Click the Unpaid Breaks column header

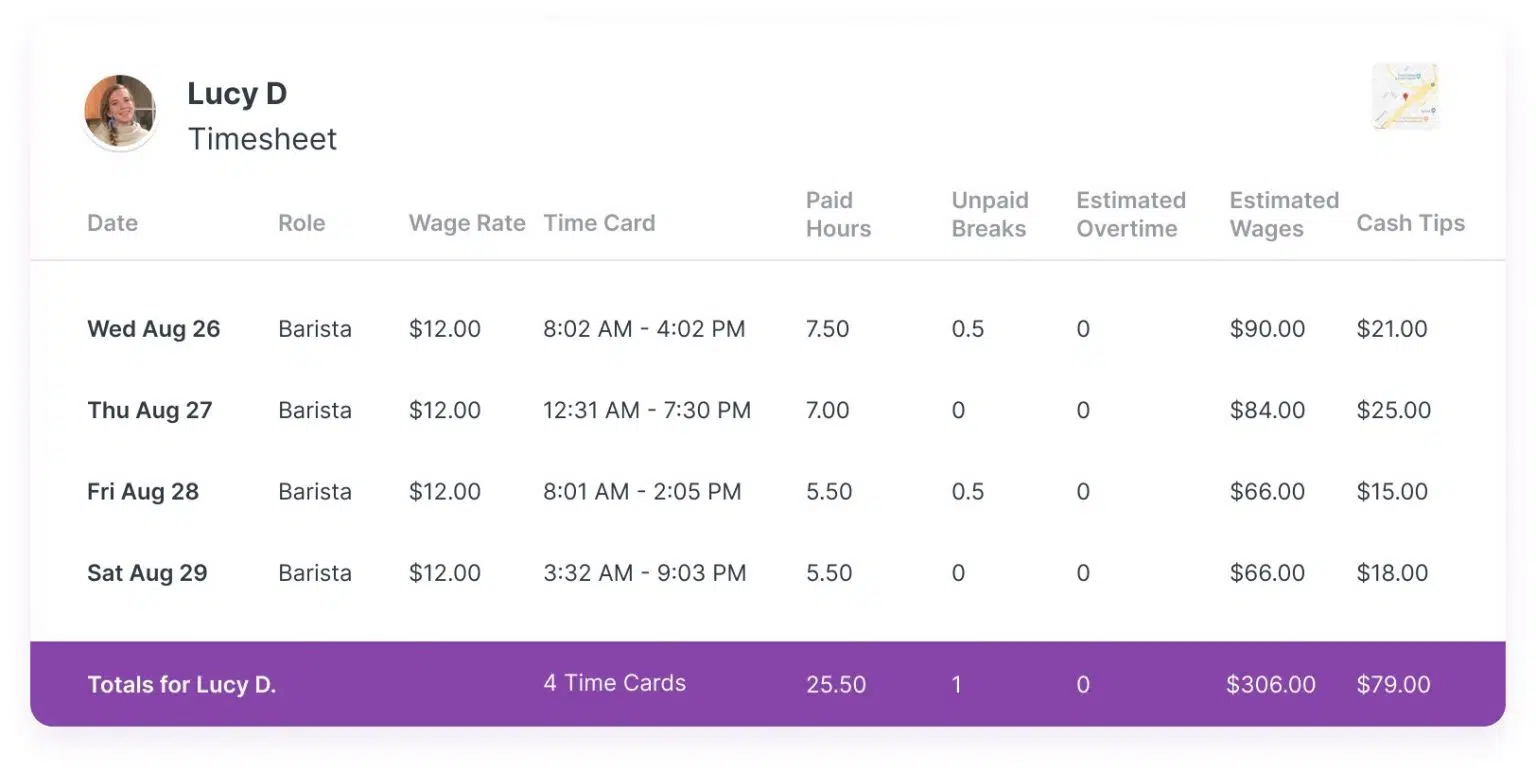(x=988, y=214)
